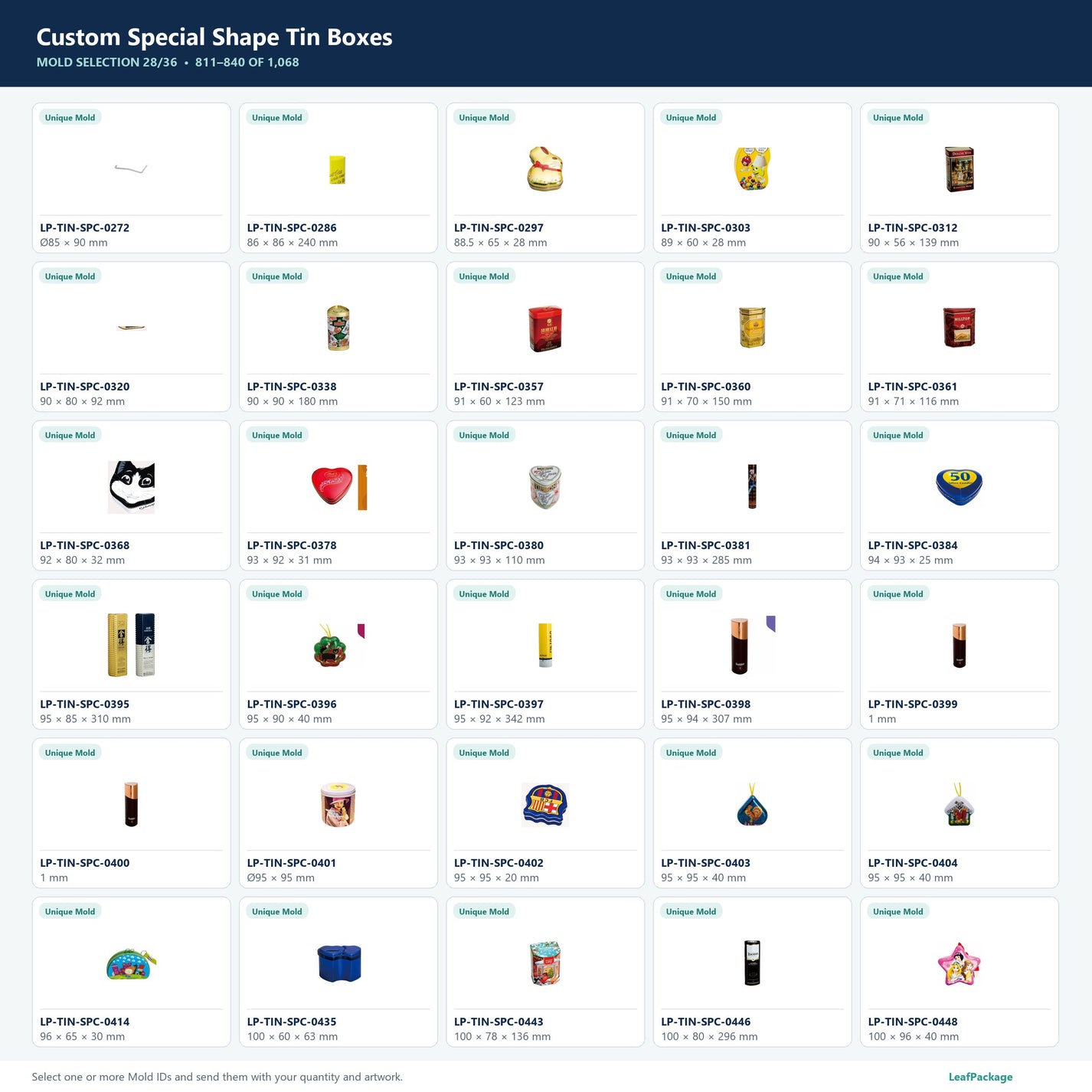
Task: Click the 93 × 93 × 285 mm dimensions text
Action: tap(706, 561)
